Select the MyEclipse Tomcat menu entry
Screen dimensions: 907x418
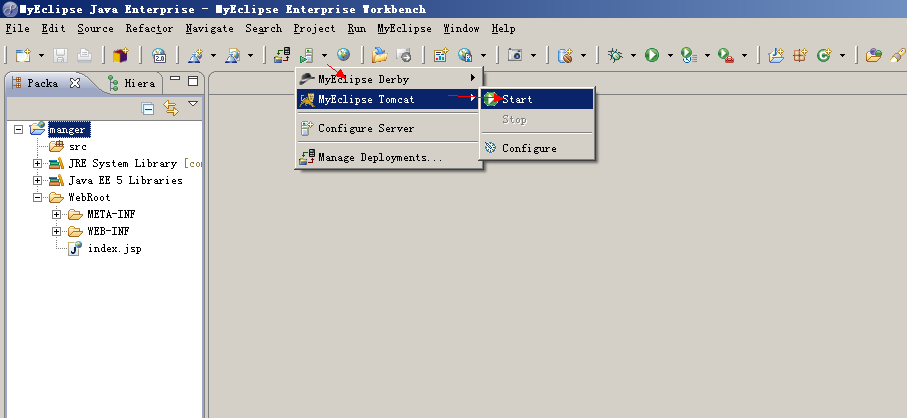(x=389, y=99)
